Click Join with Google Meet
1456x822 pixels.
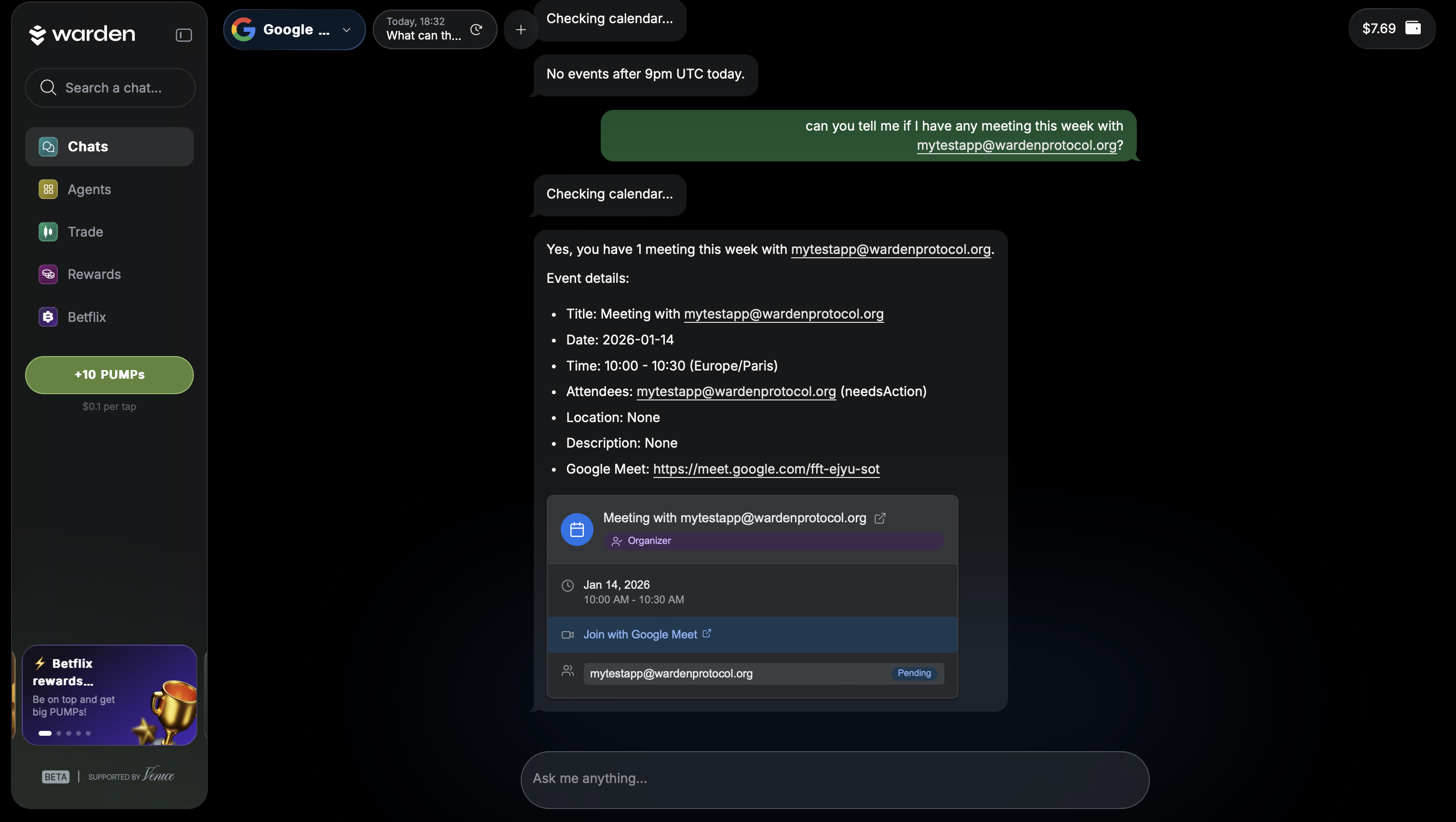click(640, 635)
